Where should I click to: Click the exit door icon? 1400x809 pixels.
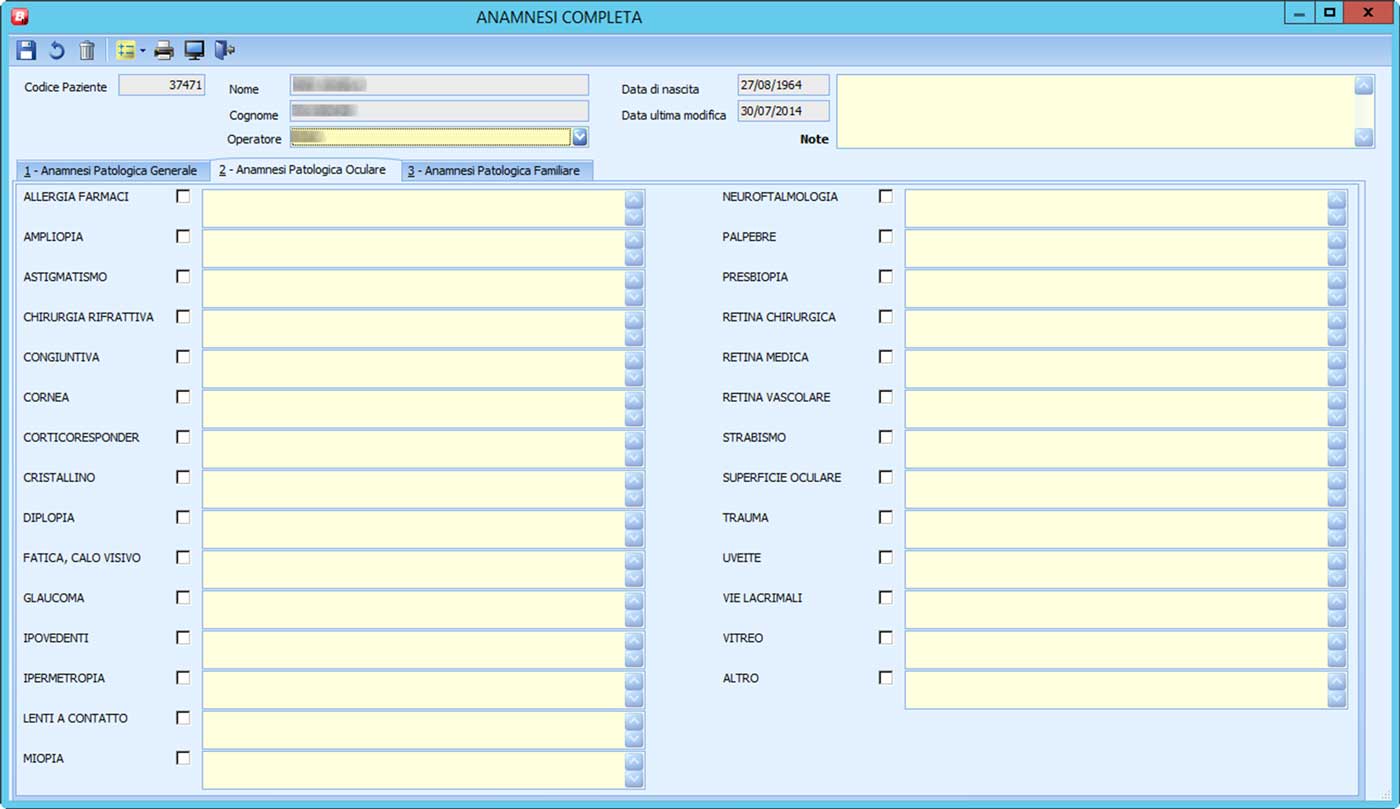(225, 50)
